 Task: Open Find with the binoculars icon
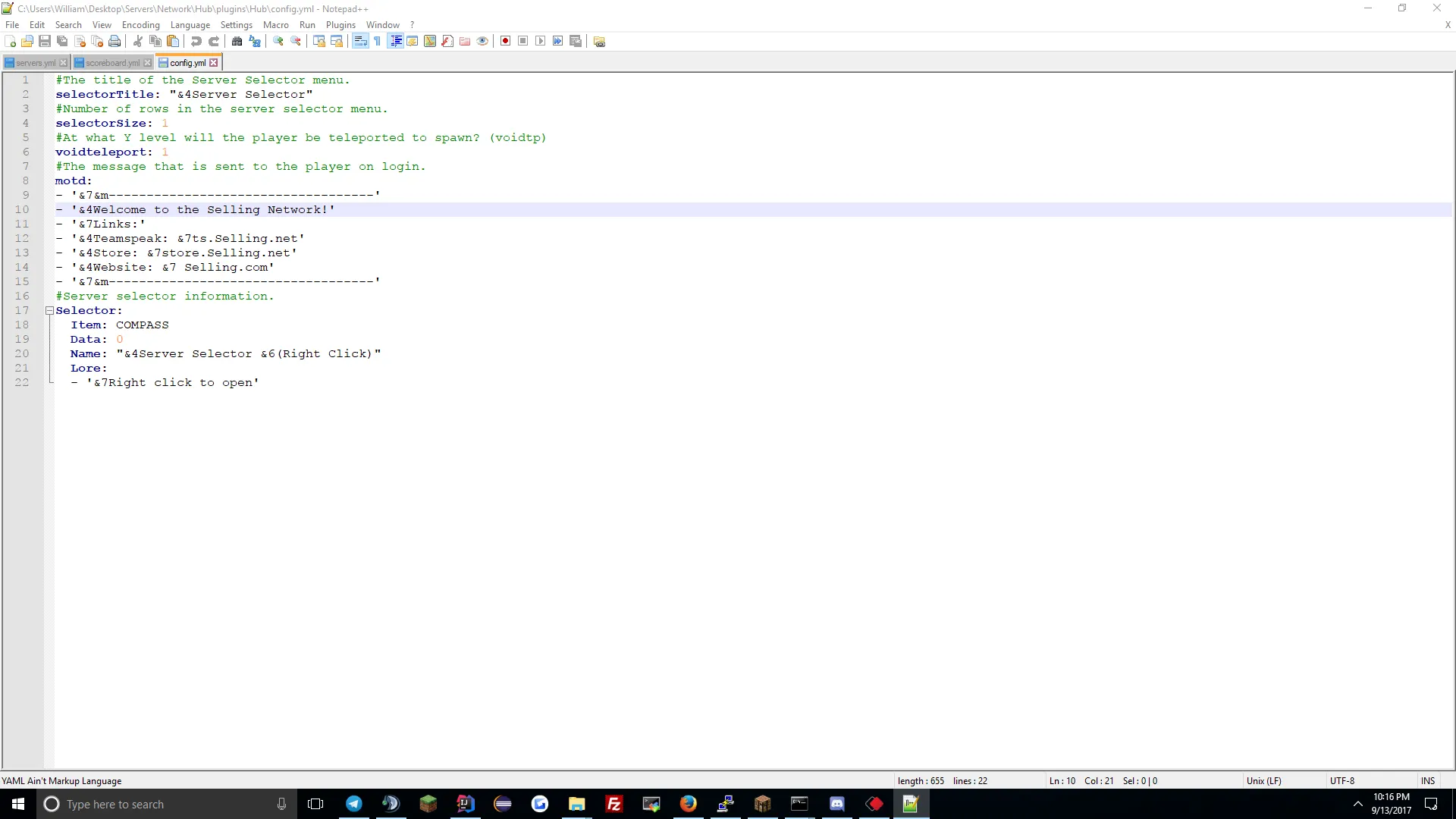point(237,41)
